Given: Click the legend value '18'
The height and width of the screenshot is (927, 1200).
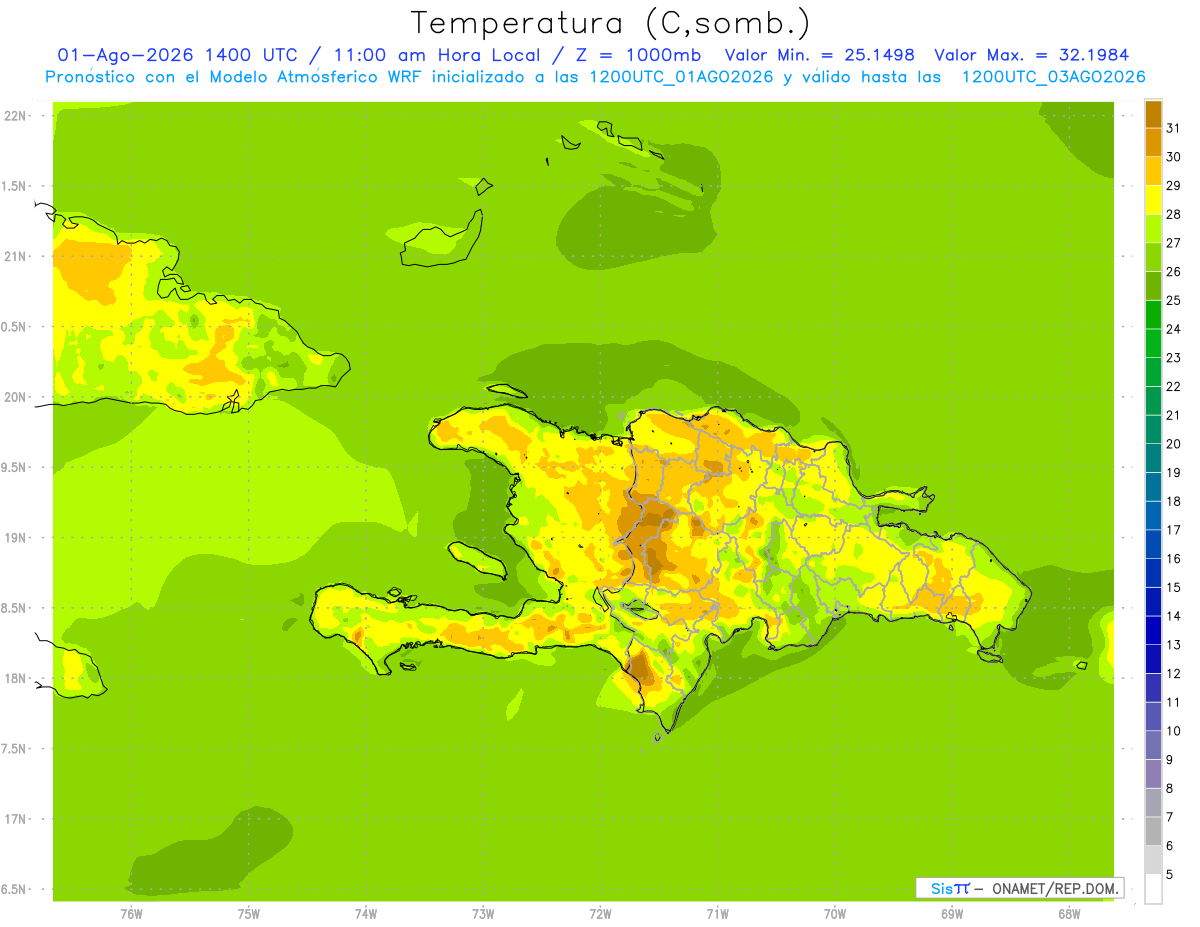Looking at the screenshot, I should 1174,501.
